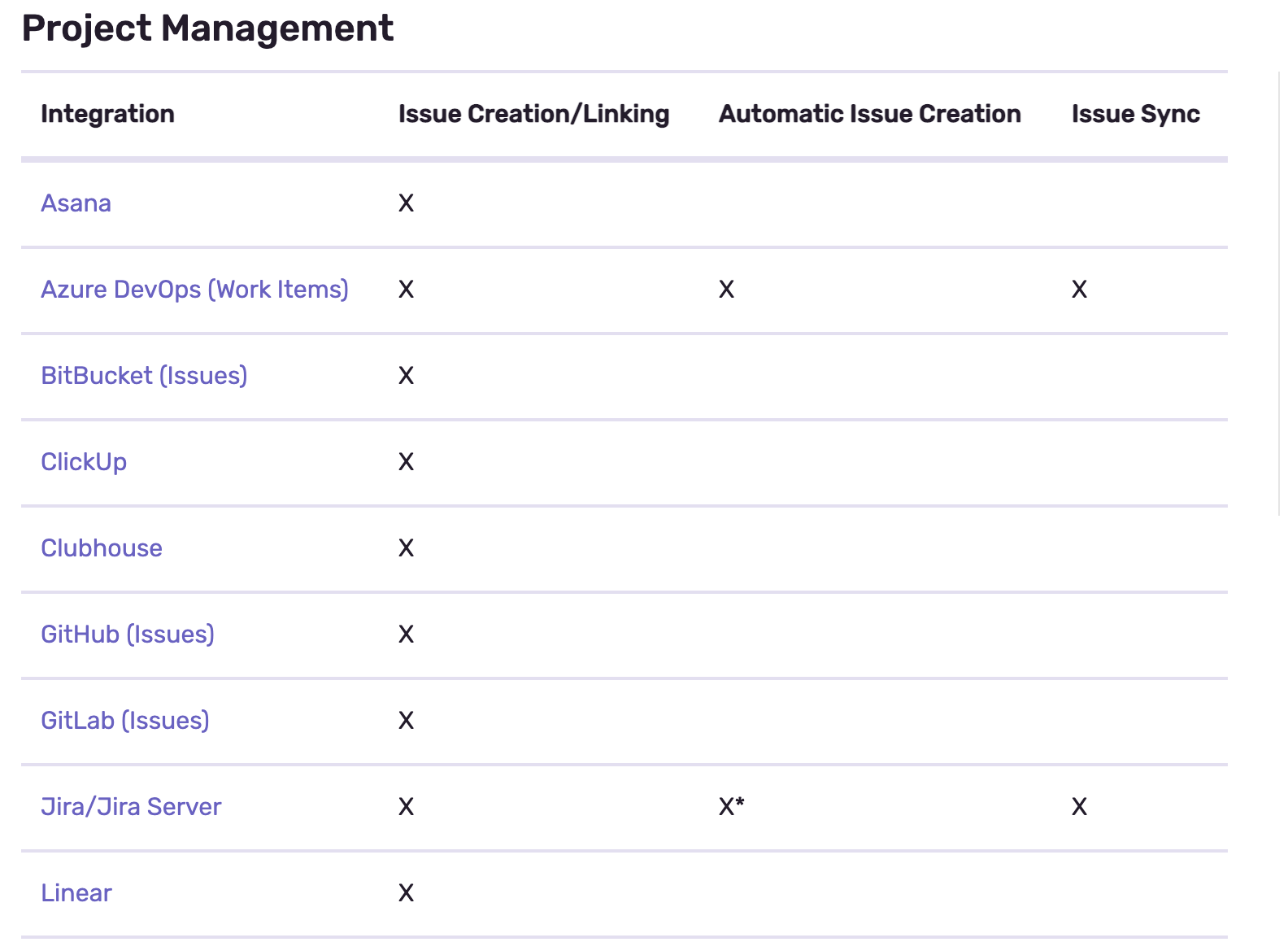Open the Jira/Jira Server link
This screenshot has width=1288, height=942.
[131, 807]
